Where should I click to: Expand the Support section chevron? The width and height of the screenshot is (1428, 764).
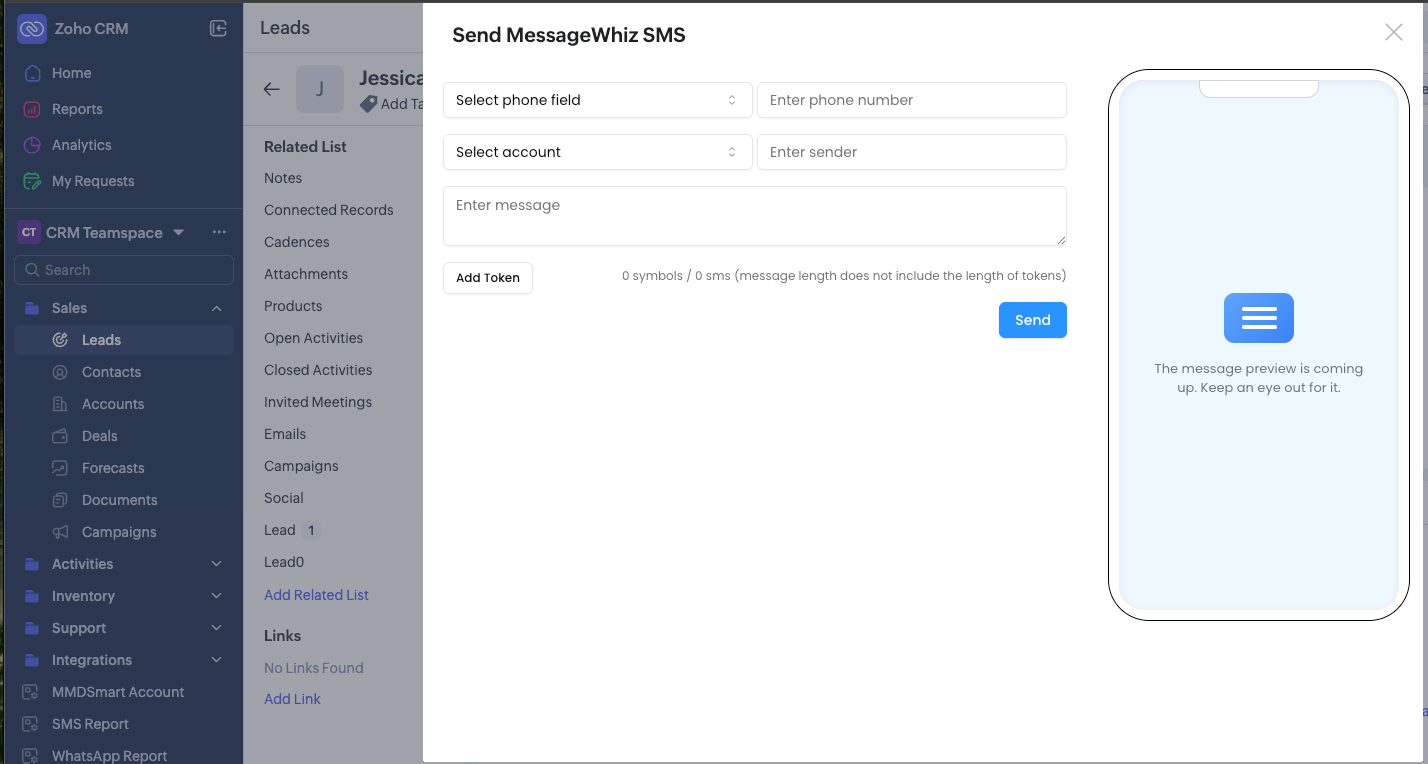point(217,628)
